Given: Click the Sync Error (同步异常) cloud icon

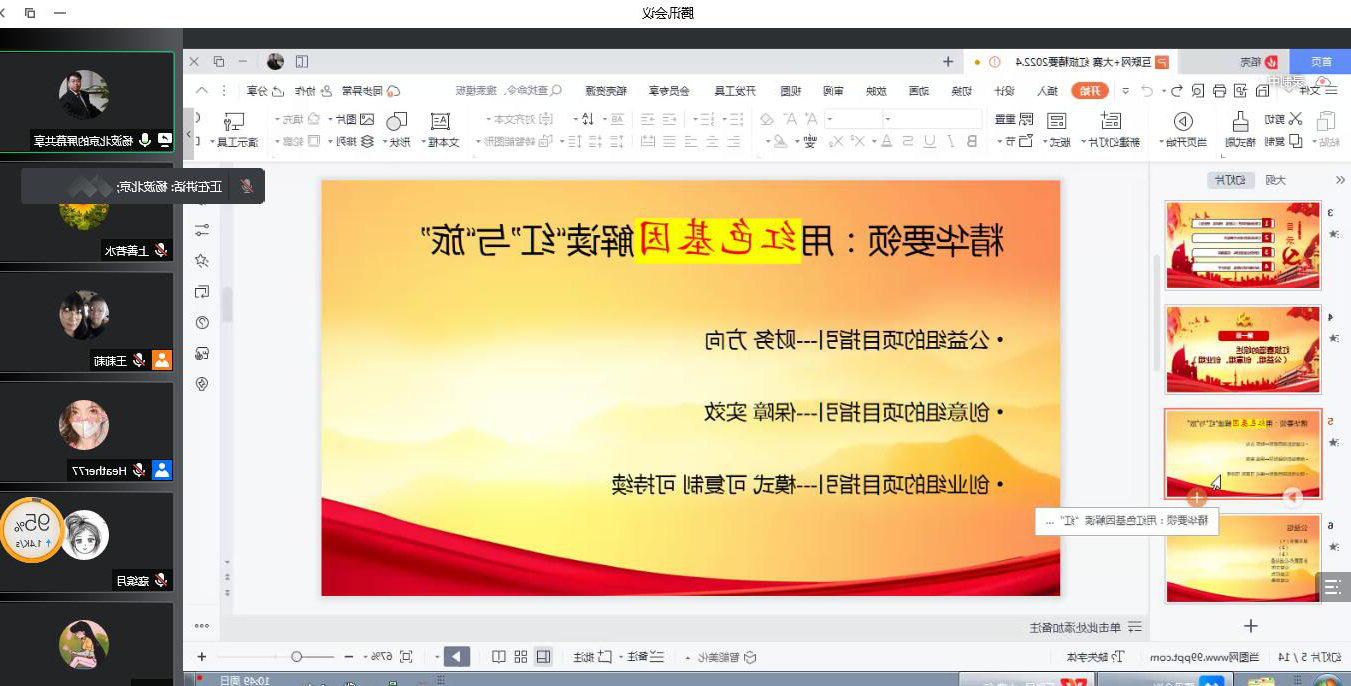Looking at the screenshot, I should pyautogui.click(x=394, y=91).
